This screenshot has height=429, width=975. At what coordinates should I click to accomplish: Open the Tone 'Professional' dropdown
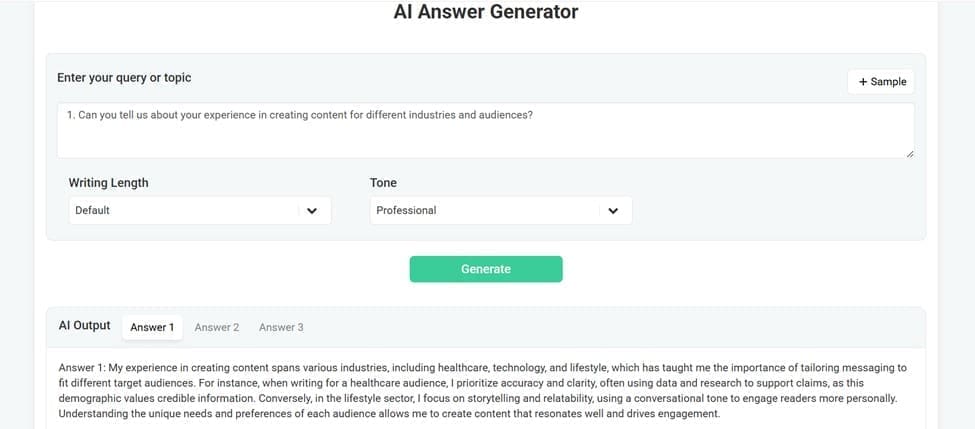(500, 211)
